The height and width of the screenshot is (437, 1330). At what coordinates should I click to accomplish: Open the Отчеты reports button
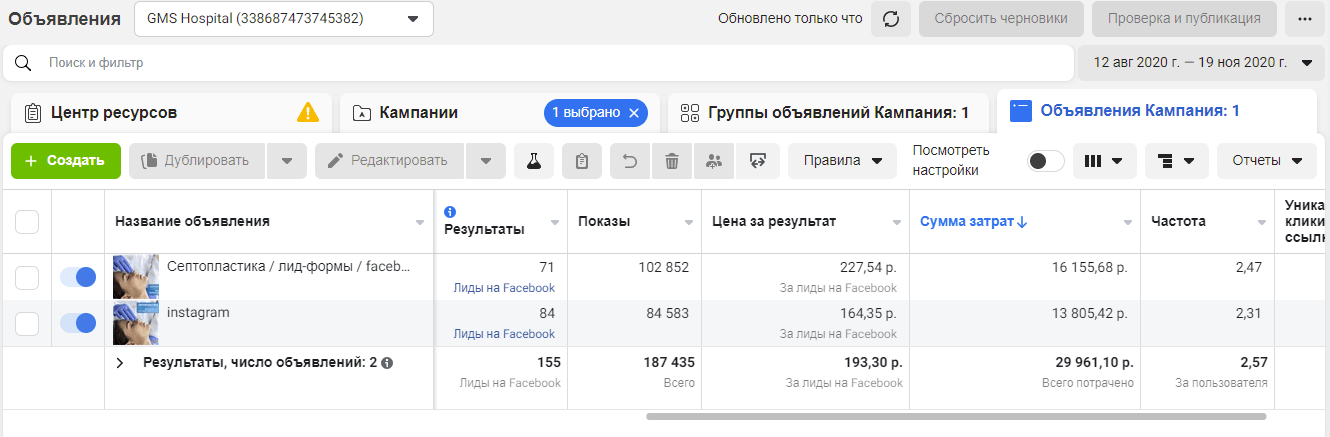click(x=1266, y=161)
